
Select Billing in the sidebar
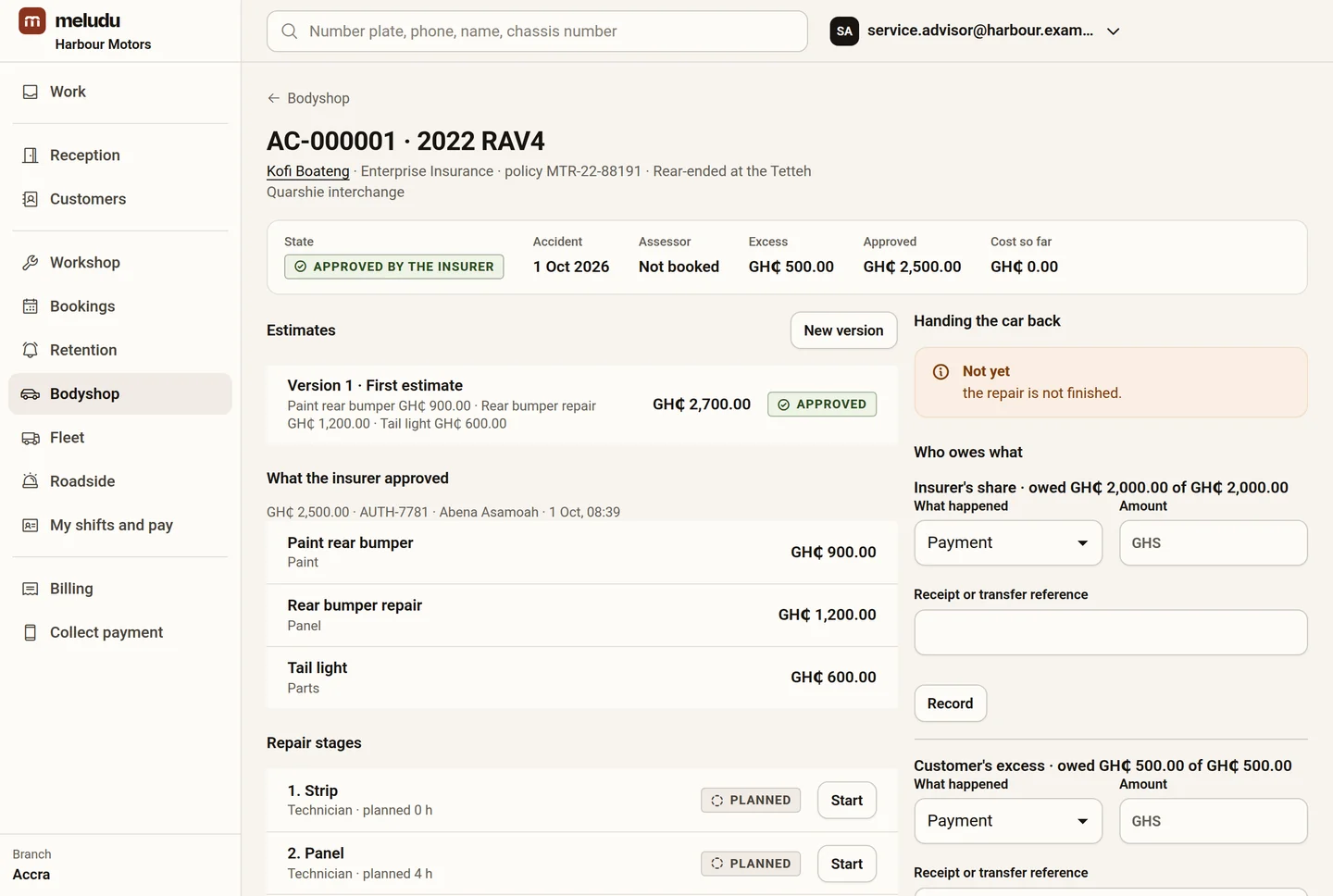tap(120, 589)
